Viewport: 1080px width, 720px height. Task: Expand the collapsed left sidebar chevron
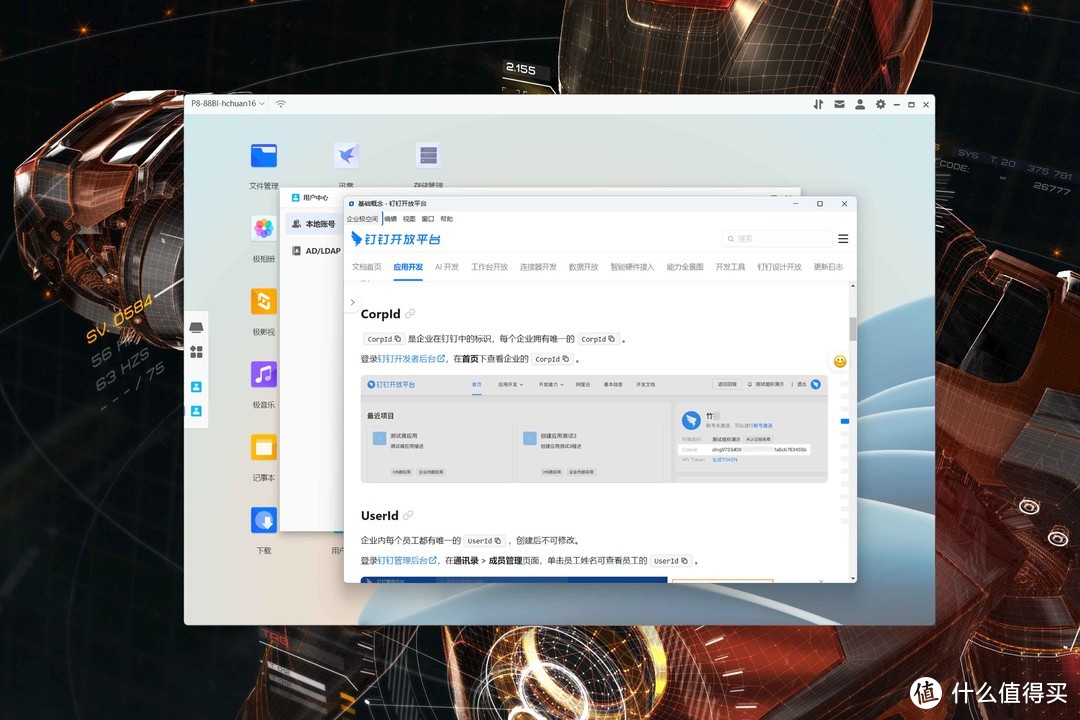click(352, 302)
